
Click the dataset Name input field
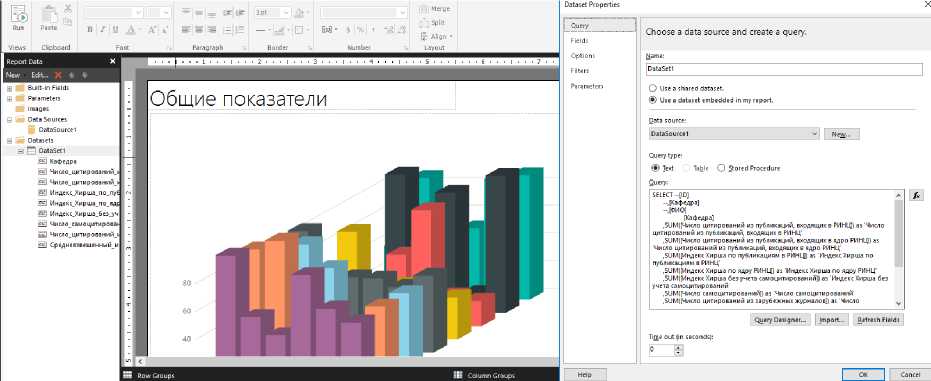coord(784,69)
